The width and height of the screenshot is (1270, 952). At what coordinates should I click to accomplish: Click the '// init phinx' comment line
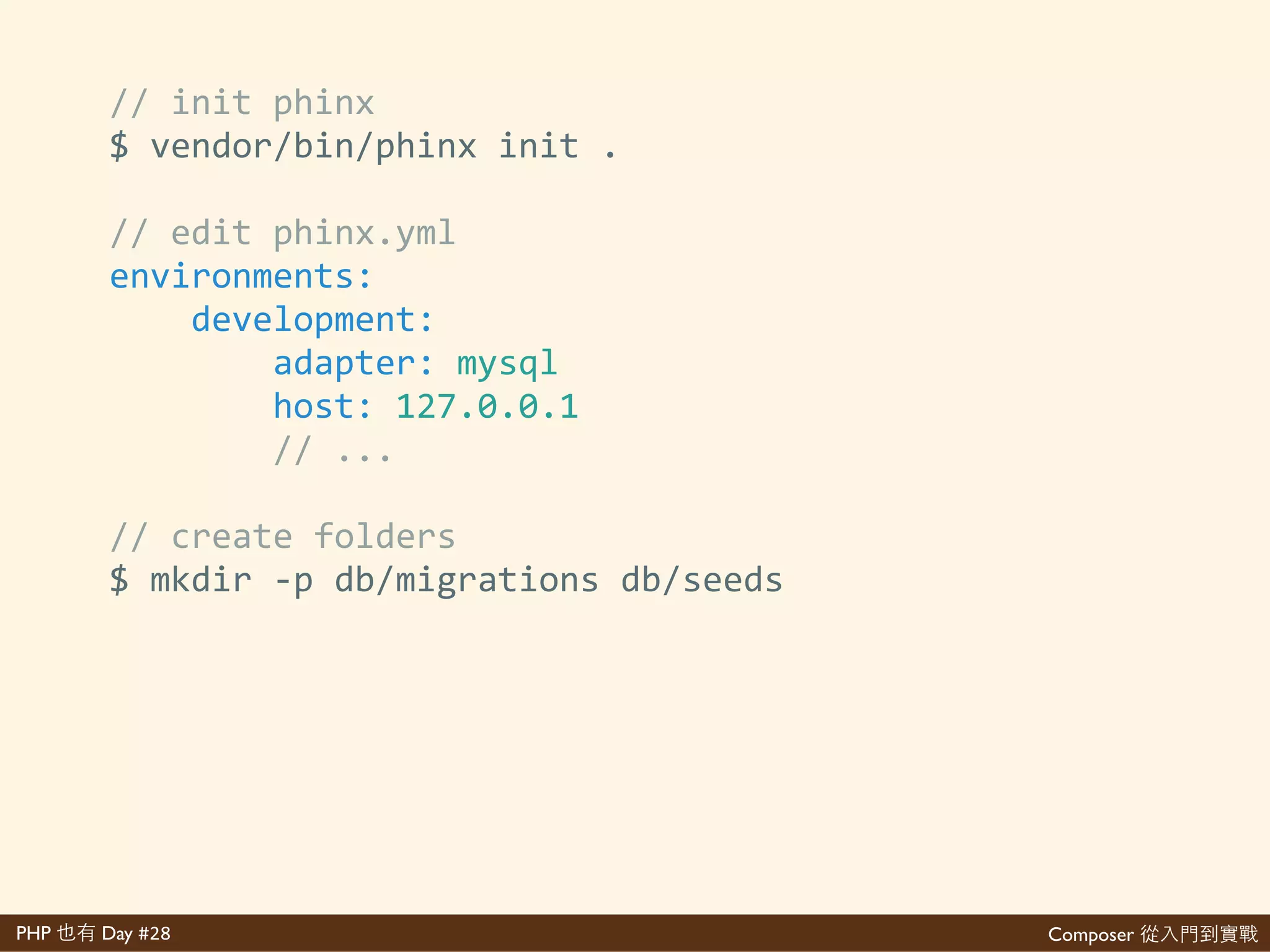242,103
